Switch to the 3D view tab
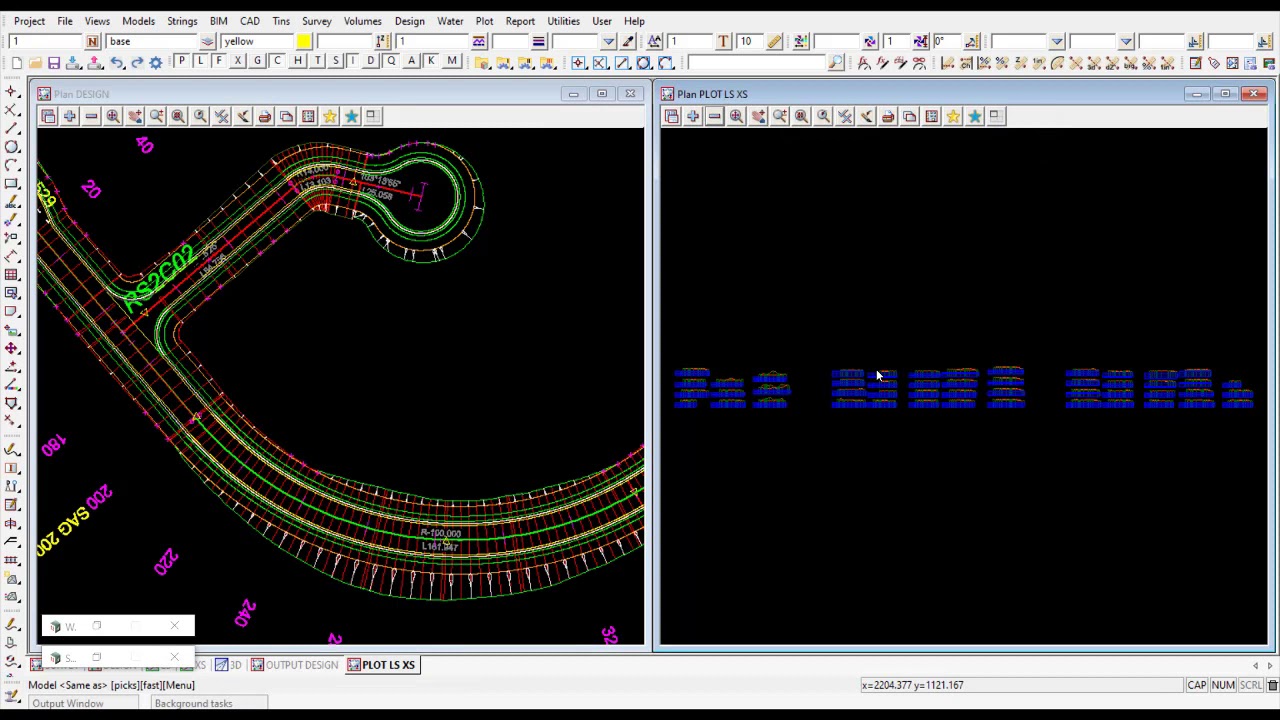This screenshot has height=720, width=1280. pos(229,665)
